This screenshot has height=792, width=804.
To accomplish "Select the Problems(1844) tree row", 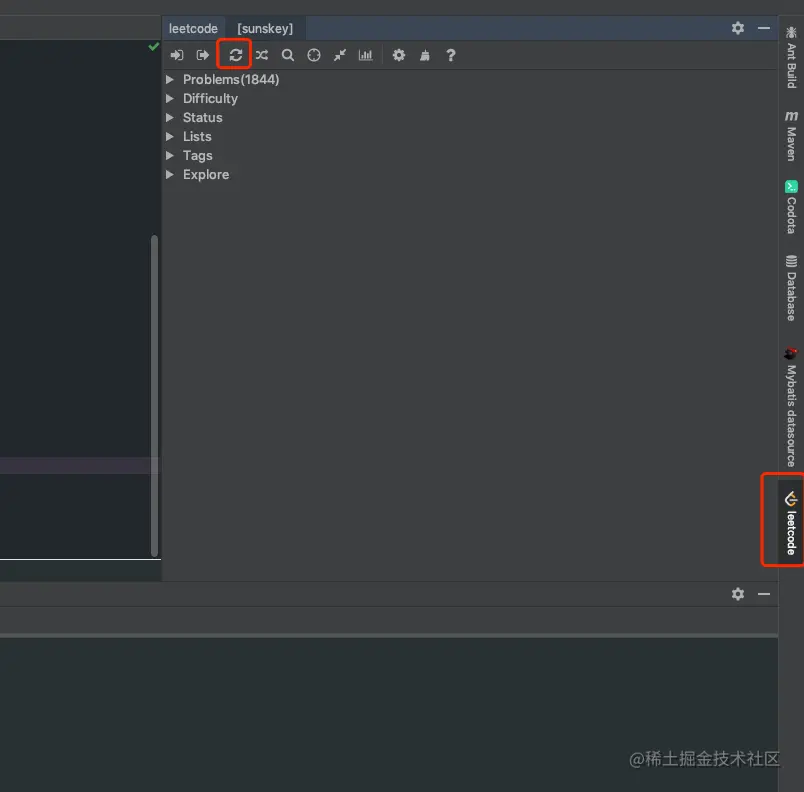I will point(470,79).
